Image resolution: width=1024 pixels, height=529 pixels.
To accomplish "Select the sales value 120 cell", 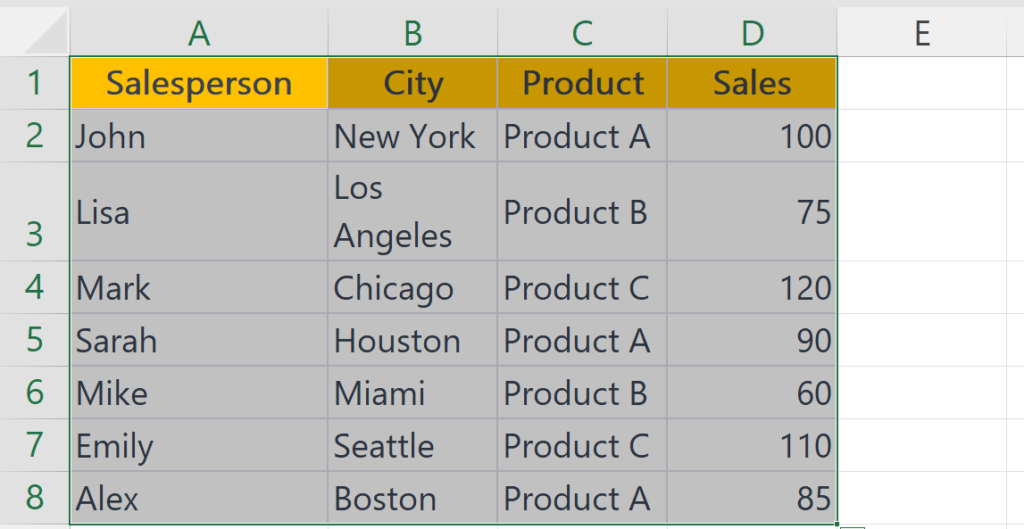I will (752, 287).
